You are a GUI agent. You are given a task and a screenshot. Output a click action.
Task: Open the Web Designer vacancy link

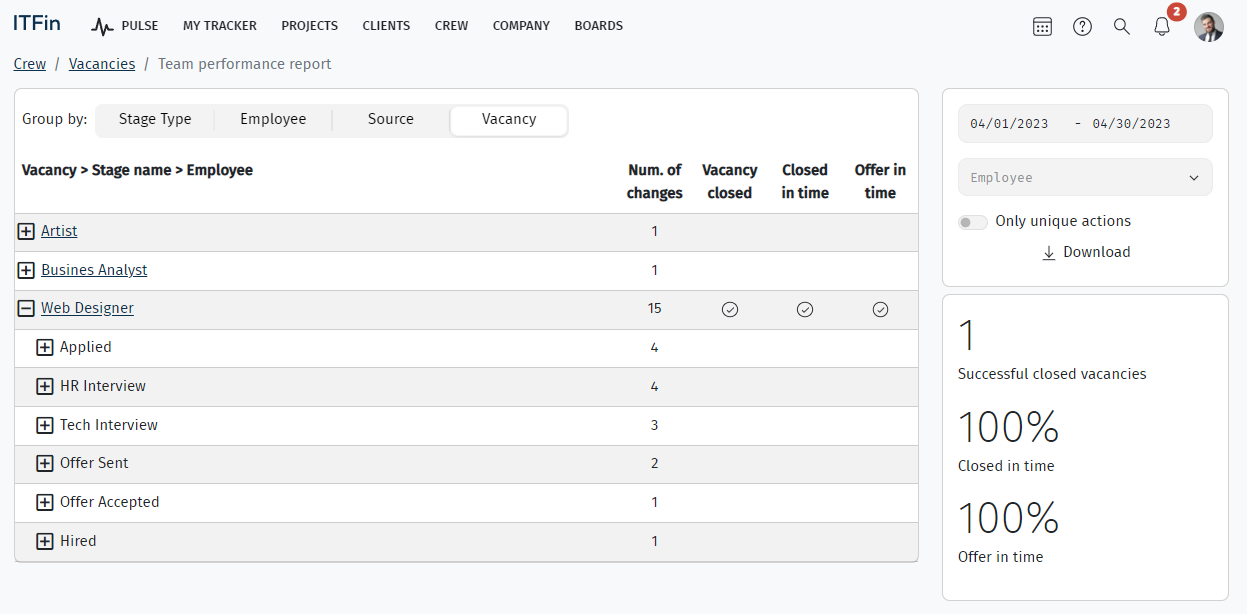coord(87,308)
